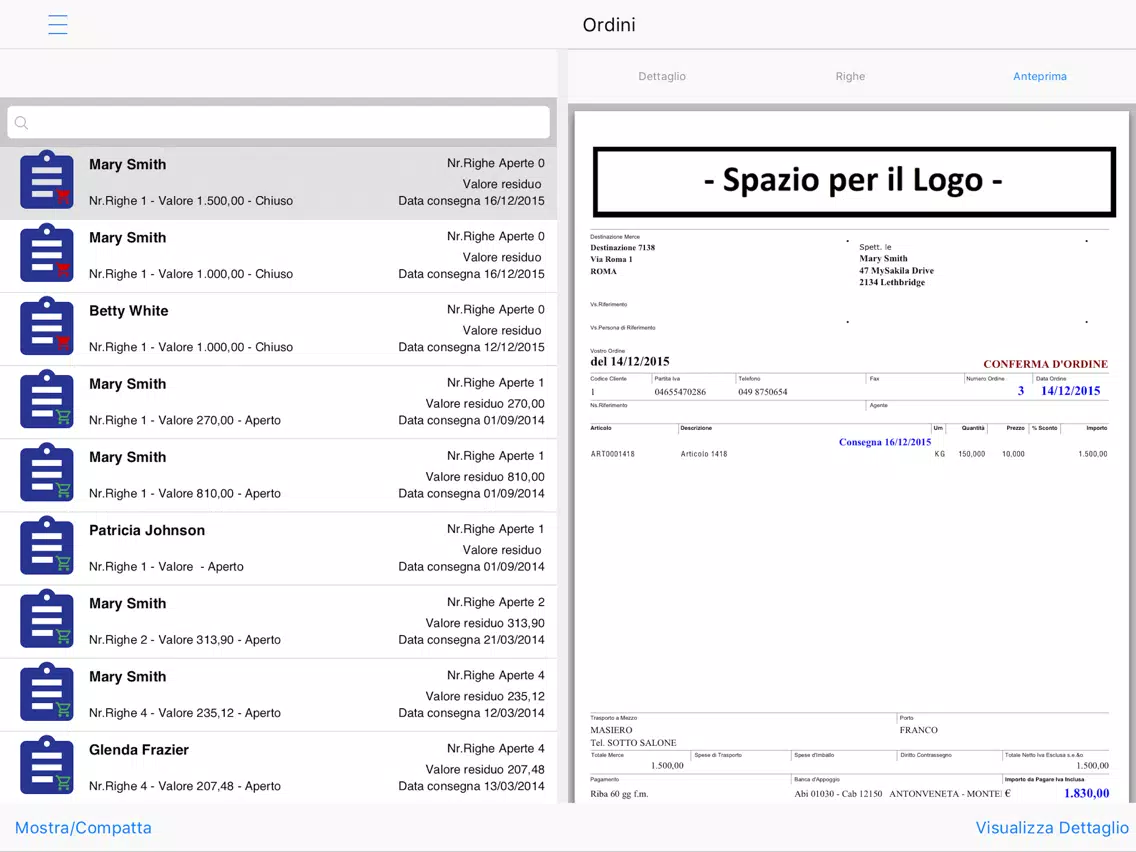Click FRANCO porto text

(x=919, y=730)
